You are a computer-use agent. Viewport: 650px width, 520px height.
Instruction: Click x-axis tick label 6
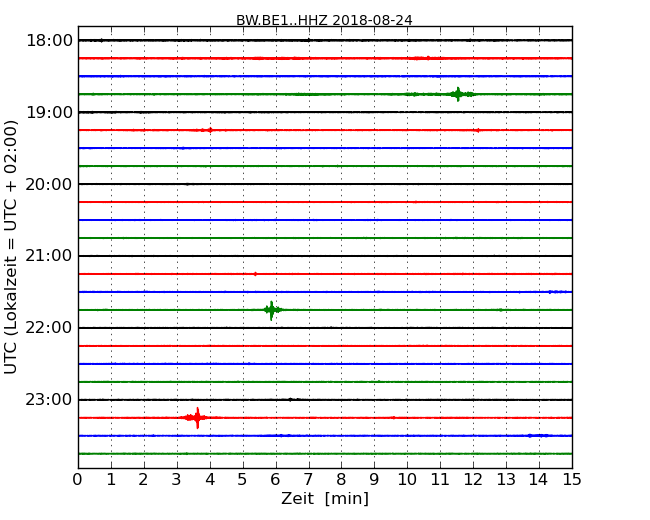pyautogui.click(x=275, y=480)
